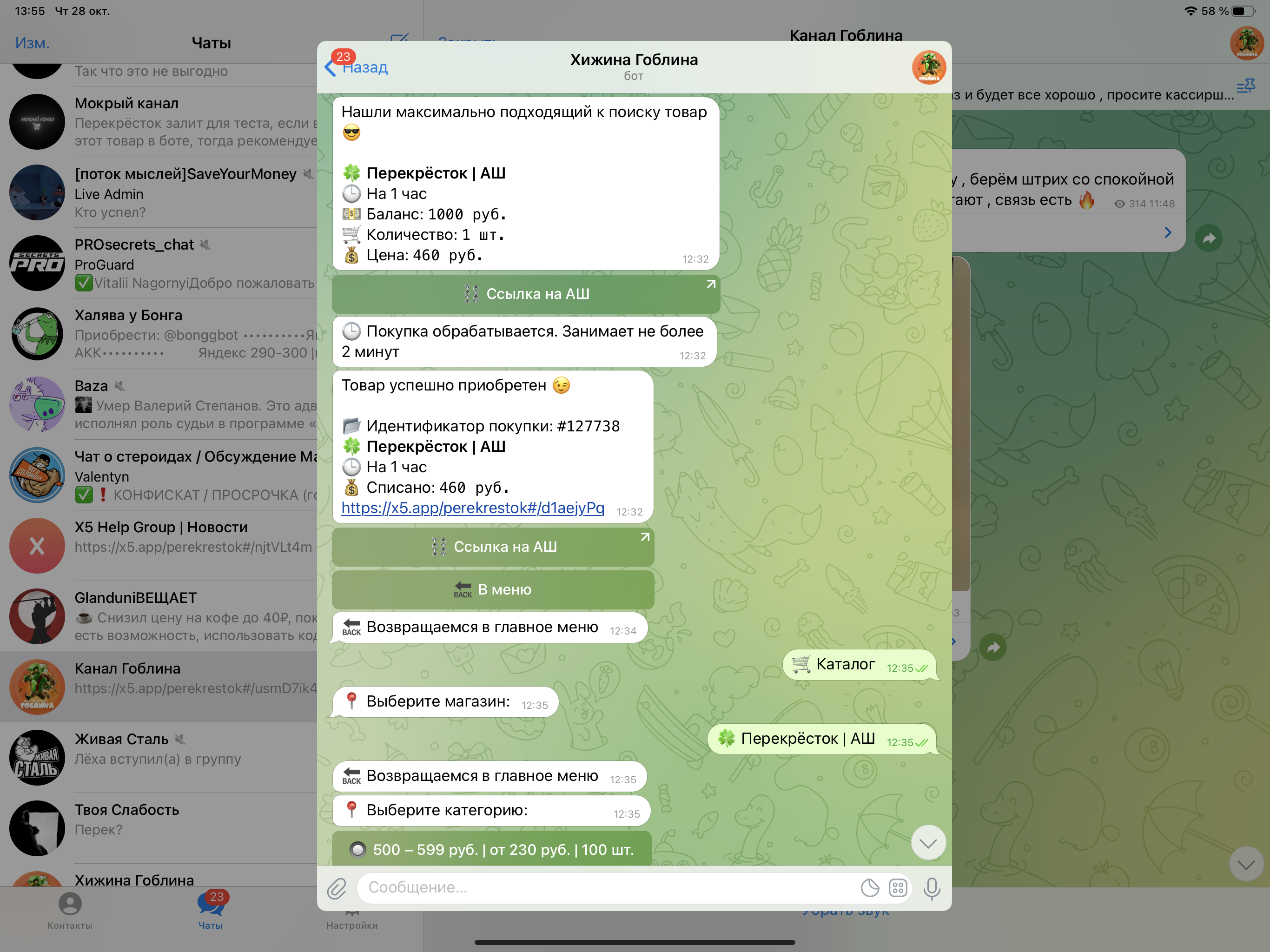Tap the В меню button
This screenshot has width=1270, height=952.
pyautogui.click(x=493, y=590)
